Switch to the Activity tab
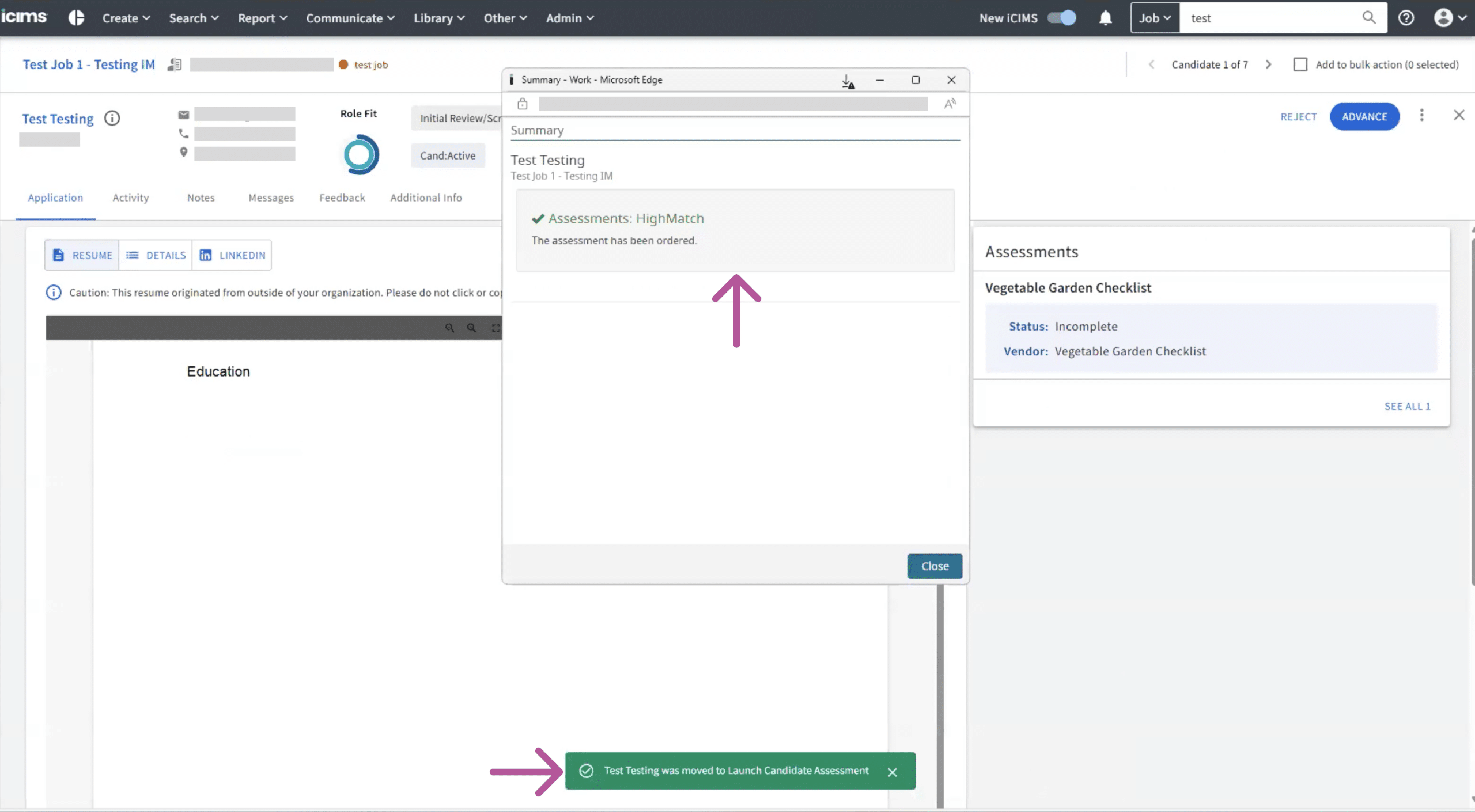The height and width of the screenshot is (812, 1475). (130, 198)
